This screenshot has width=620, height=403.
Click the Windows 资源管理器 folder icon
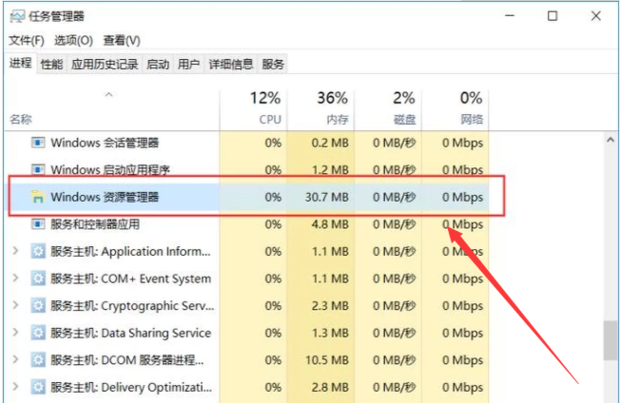(38, 197)
